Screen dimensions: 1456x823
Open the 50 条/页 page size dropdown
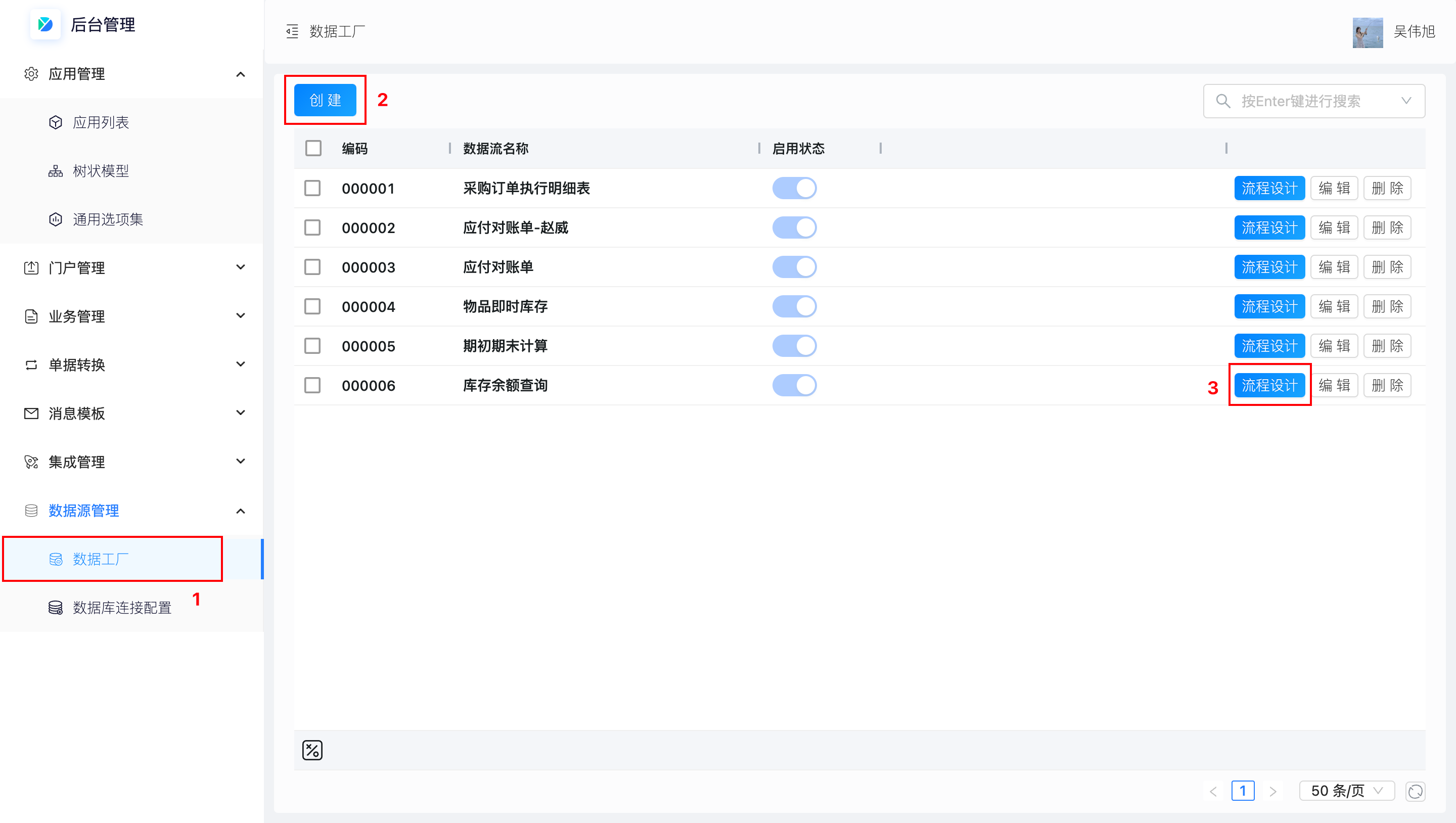[x=1346, y=790]
